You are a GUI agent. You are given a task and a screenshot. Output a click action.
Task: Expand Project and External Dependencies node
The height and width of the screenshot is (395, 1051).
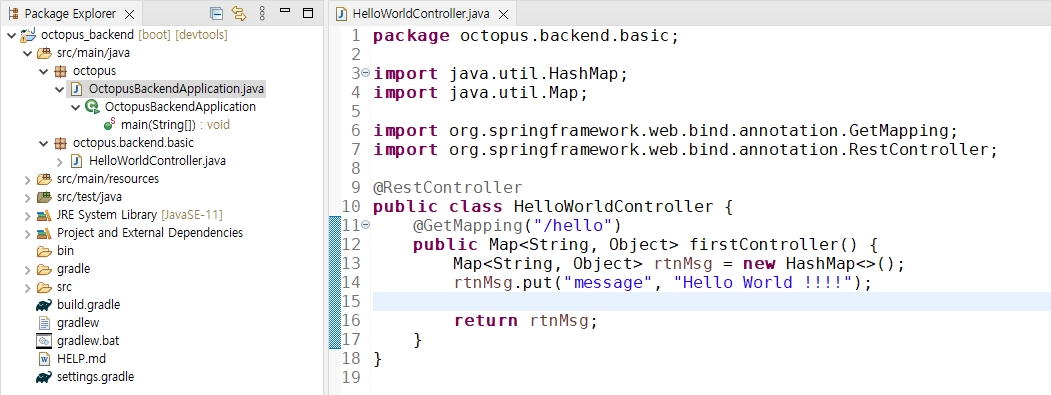(x=27, y=233)
